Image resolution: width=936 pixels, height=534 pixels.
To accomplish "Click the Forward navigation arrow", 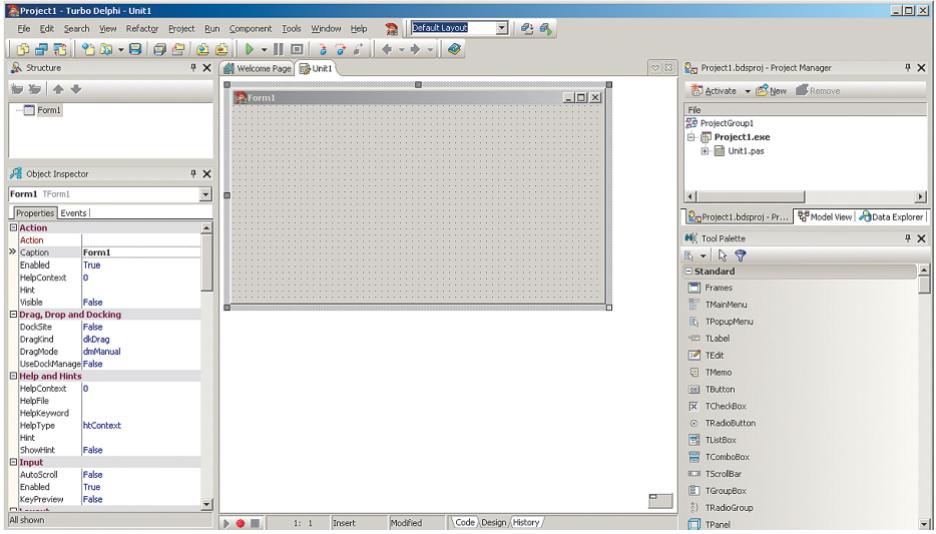I will (415, 50).
